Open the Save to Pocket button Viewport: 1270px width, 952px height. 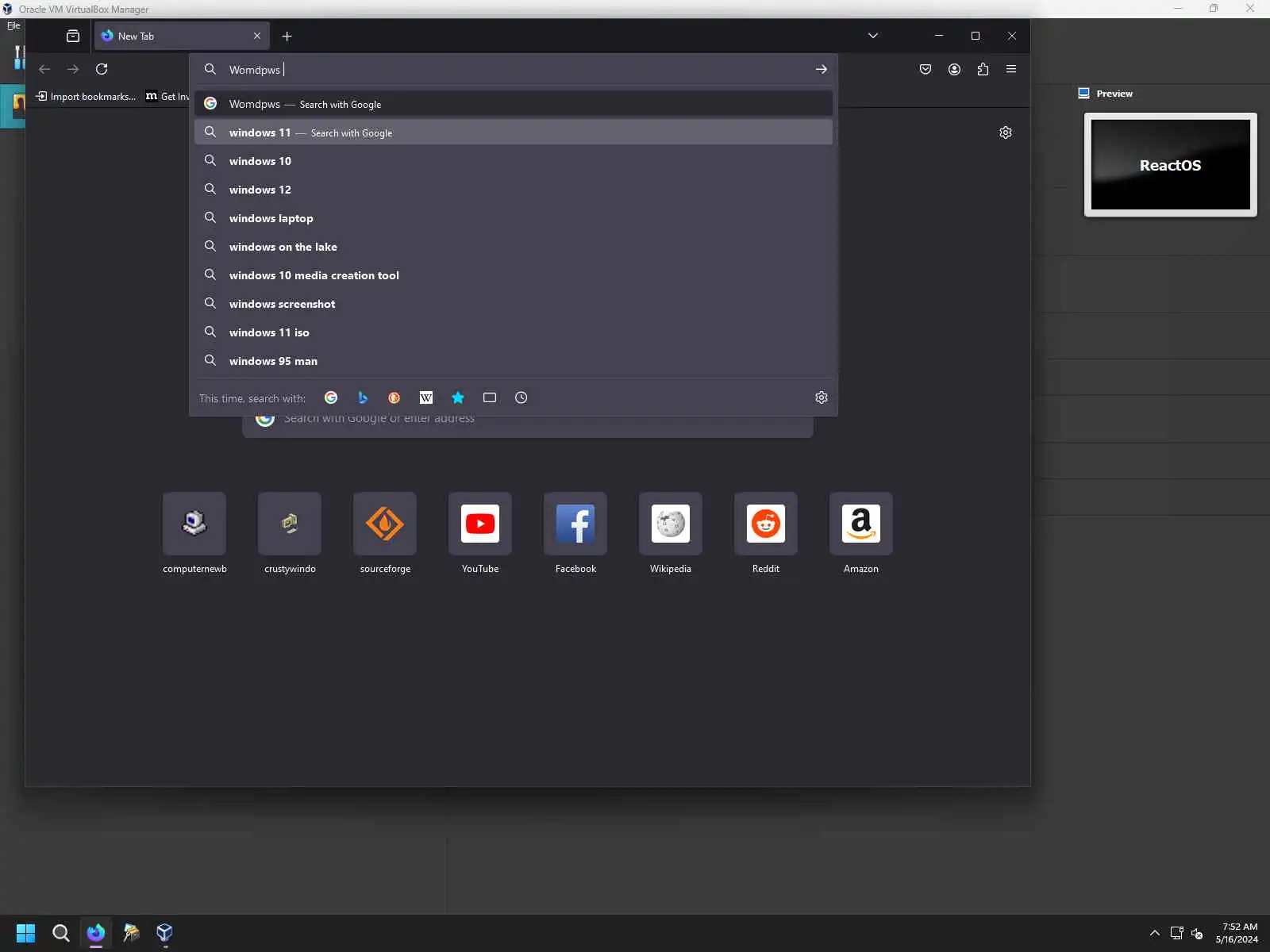point(926,69)
